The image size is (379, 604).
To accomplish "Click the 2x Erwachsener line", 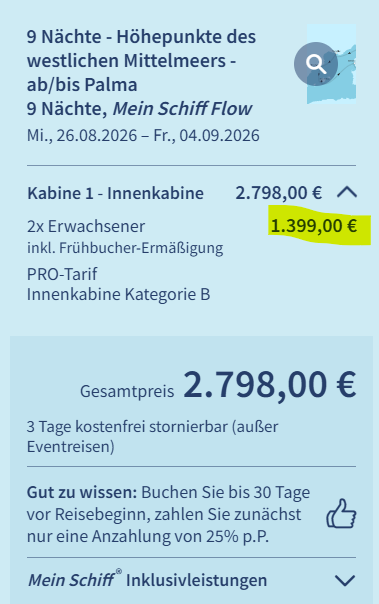I will [x=86, y=226].
